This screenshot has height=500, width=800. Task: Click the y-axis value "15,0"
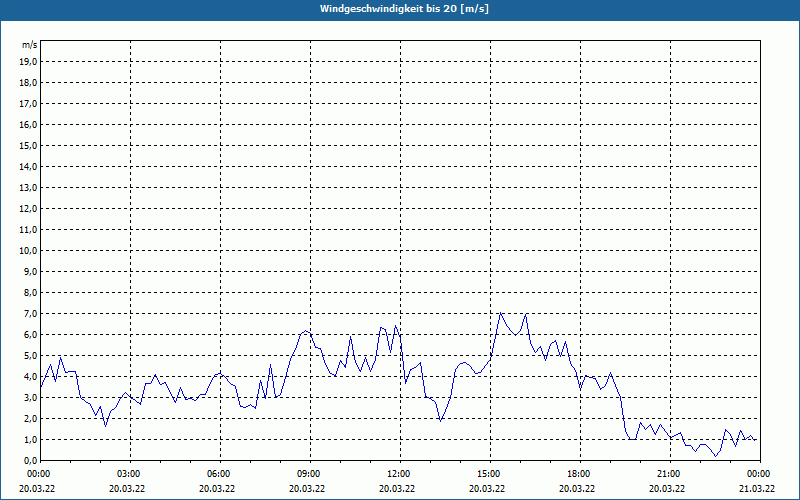[x=29, y=145]
